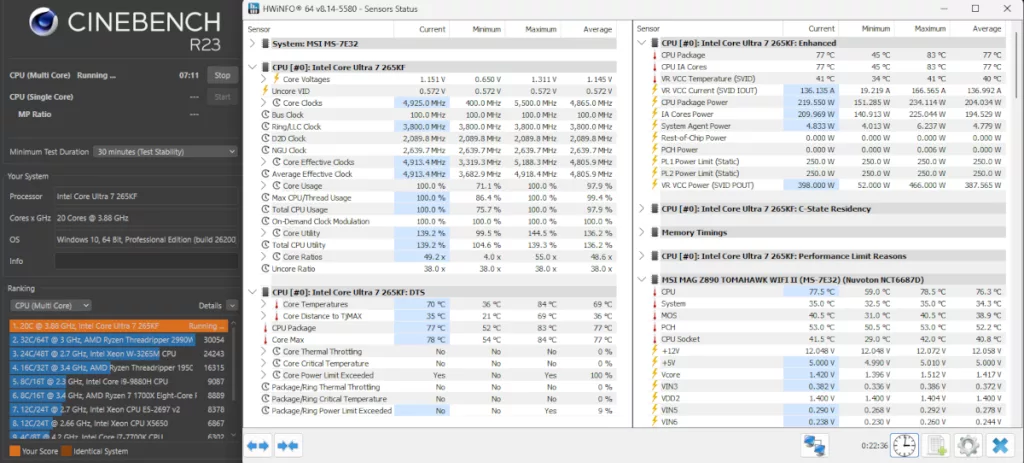
Task: Click chip icon beside Memory Timings
Action: pyautogui.click(x=654, y=232)
